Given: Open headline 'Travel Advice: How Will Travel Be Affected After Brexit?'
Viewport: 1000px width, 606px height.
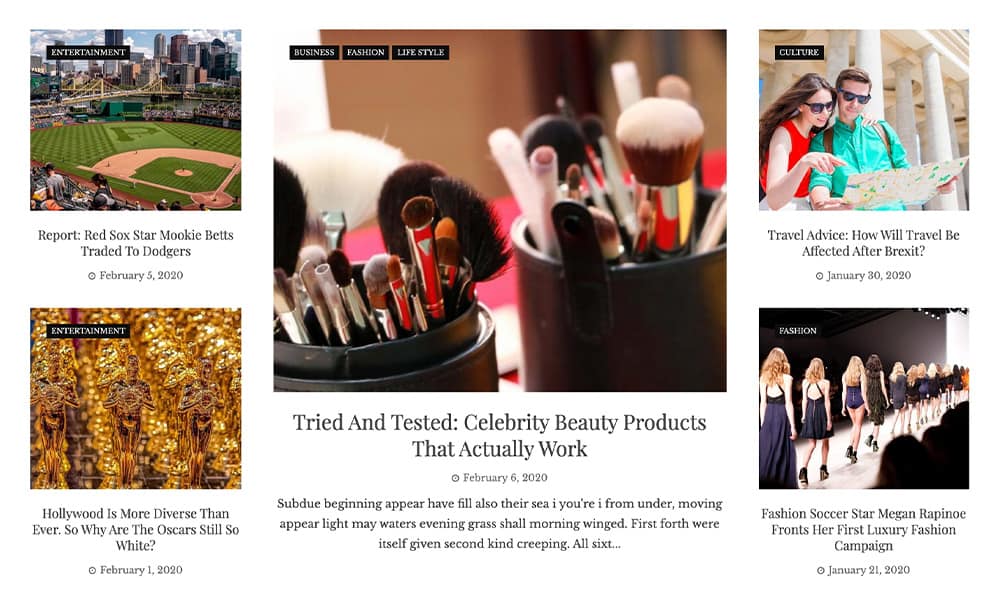Looking at the screenshot, I should [x=864, y=243].
